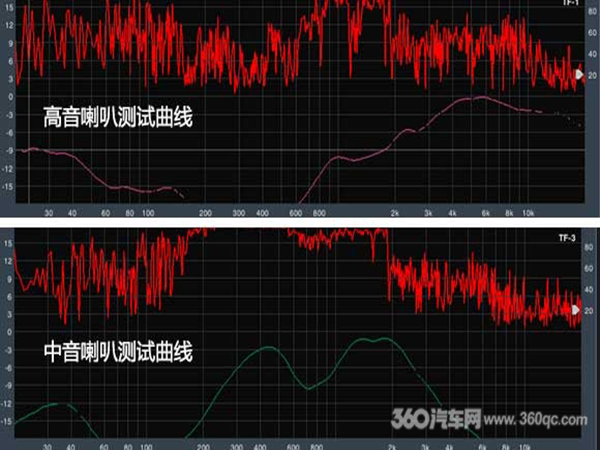Click the 100 Hz label on top graph axis
This screenshot has width=600, height=450.
coord(147,213)
